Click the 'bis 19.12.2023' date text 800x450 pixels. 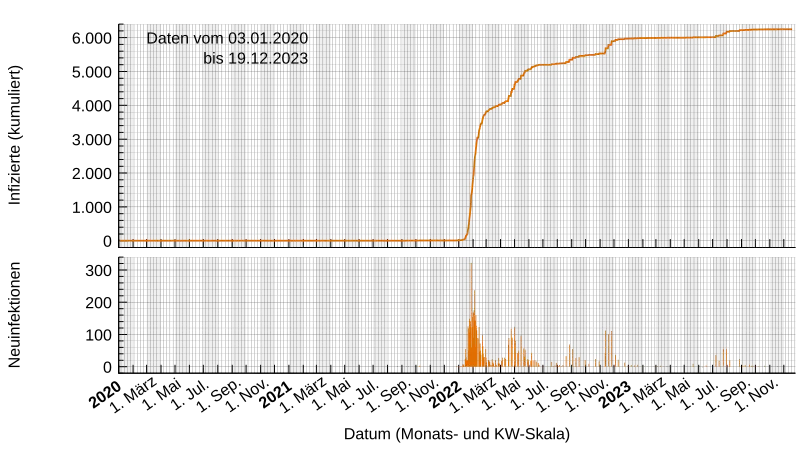tap(254, 59)
